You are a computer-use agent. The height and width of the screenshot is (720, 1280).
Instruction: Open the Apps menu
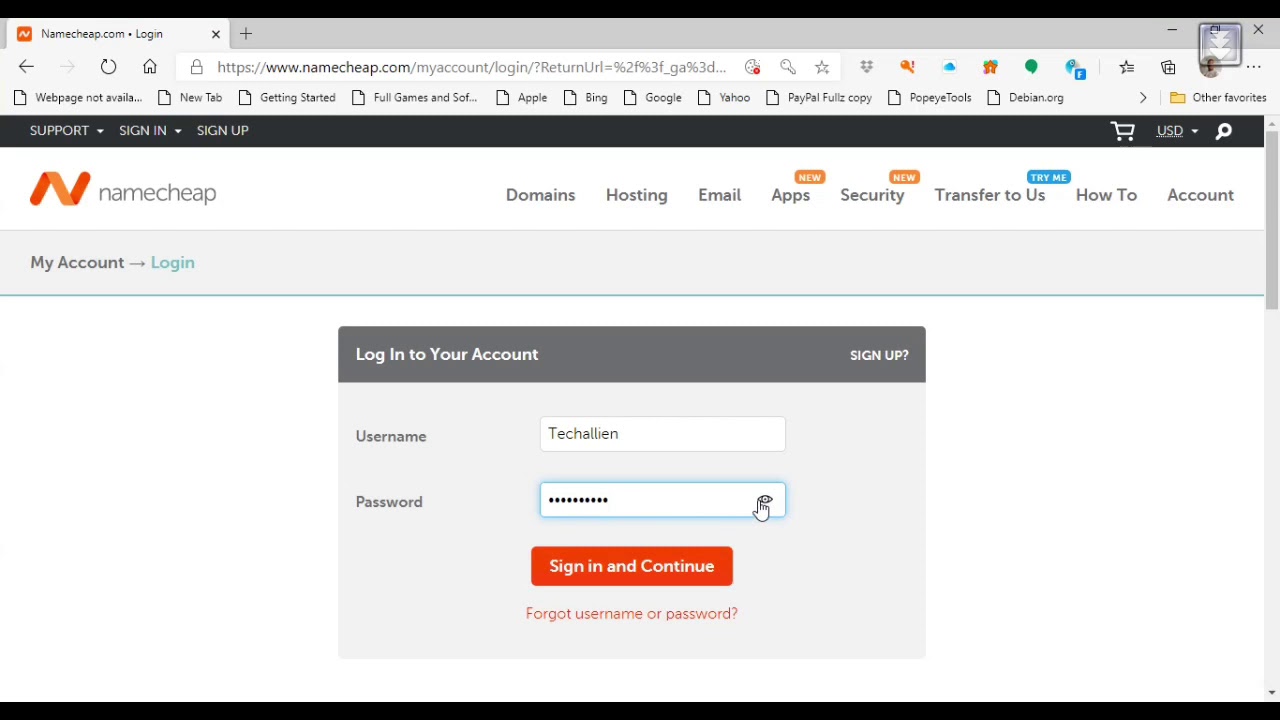click(790, 195)
